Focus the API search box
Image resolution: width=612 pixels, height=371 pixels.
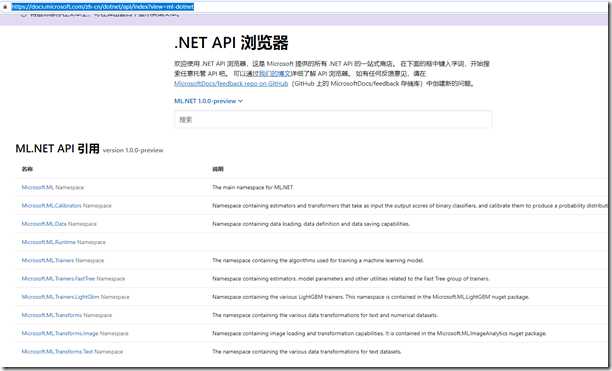[x=333, y=119]
